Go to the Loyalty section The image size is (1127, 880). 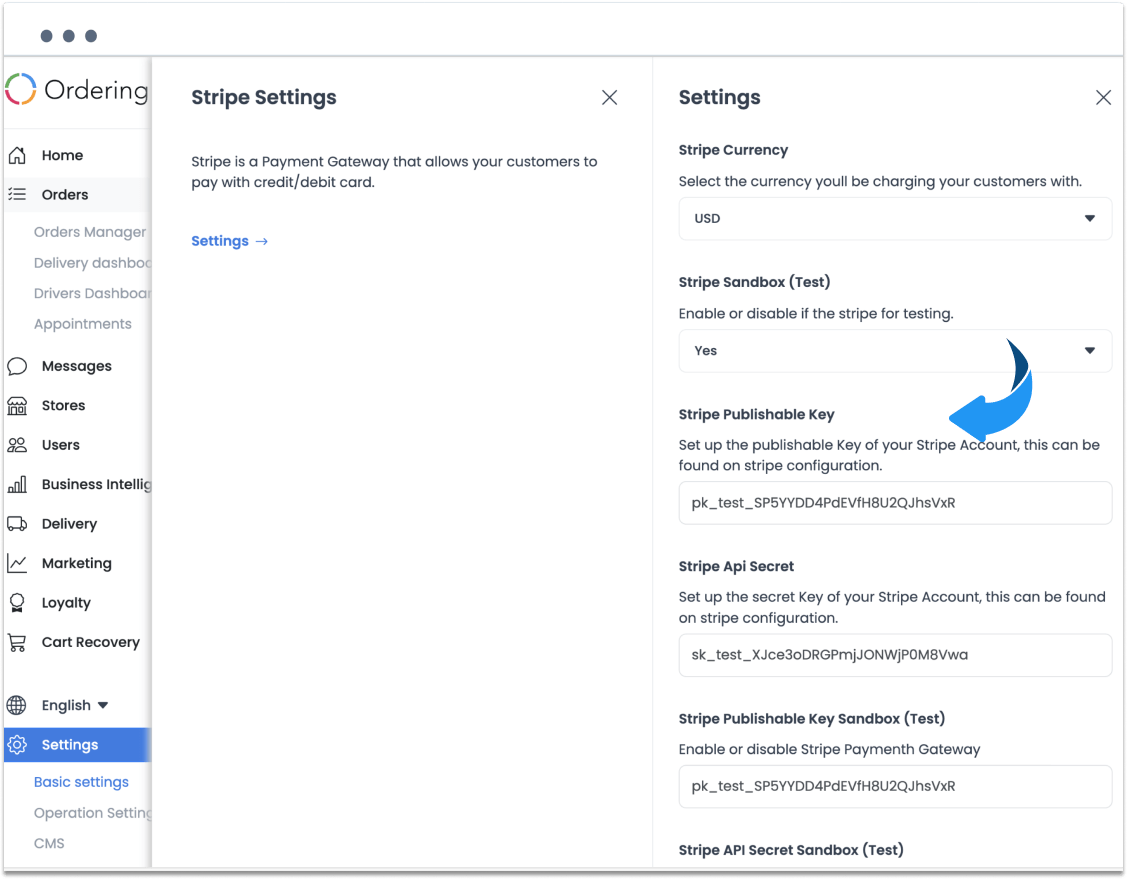(x=66, y=602)
